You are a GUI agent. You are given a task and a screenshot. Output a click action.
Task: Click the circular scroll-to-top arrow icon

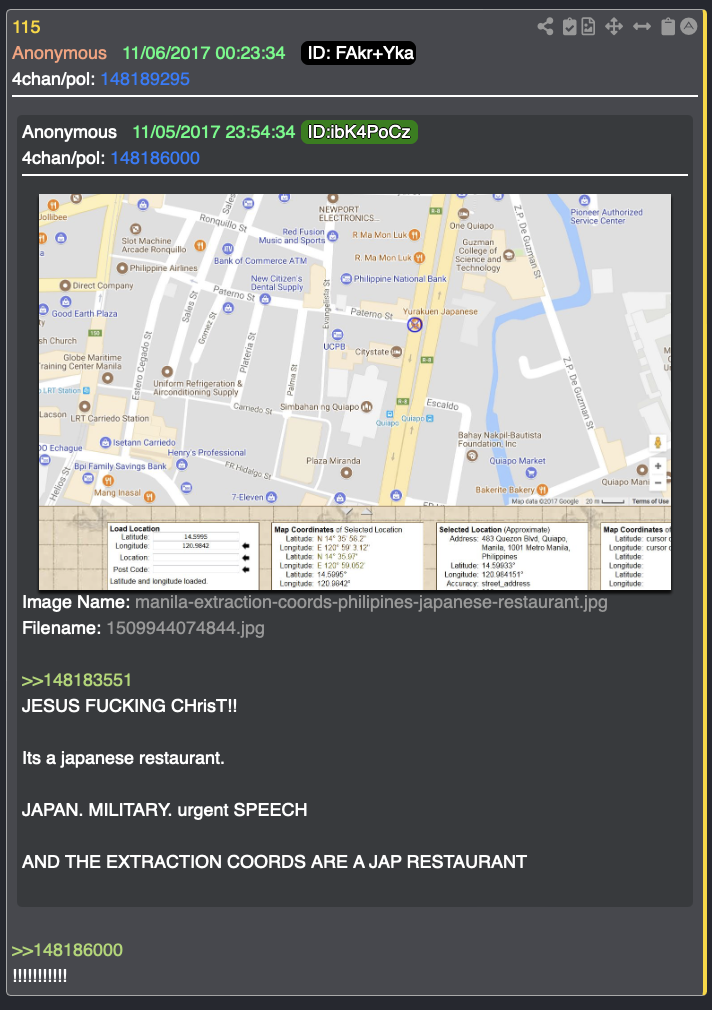[689, 26]
